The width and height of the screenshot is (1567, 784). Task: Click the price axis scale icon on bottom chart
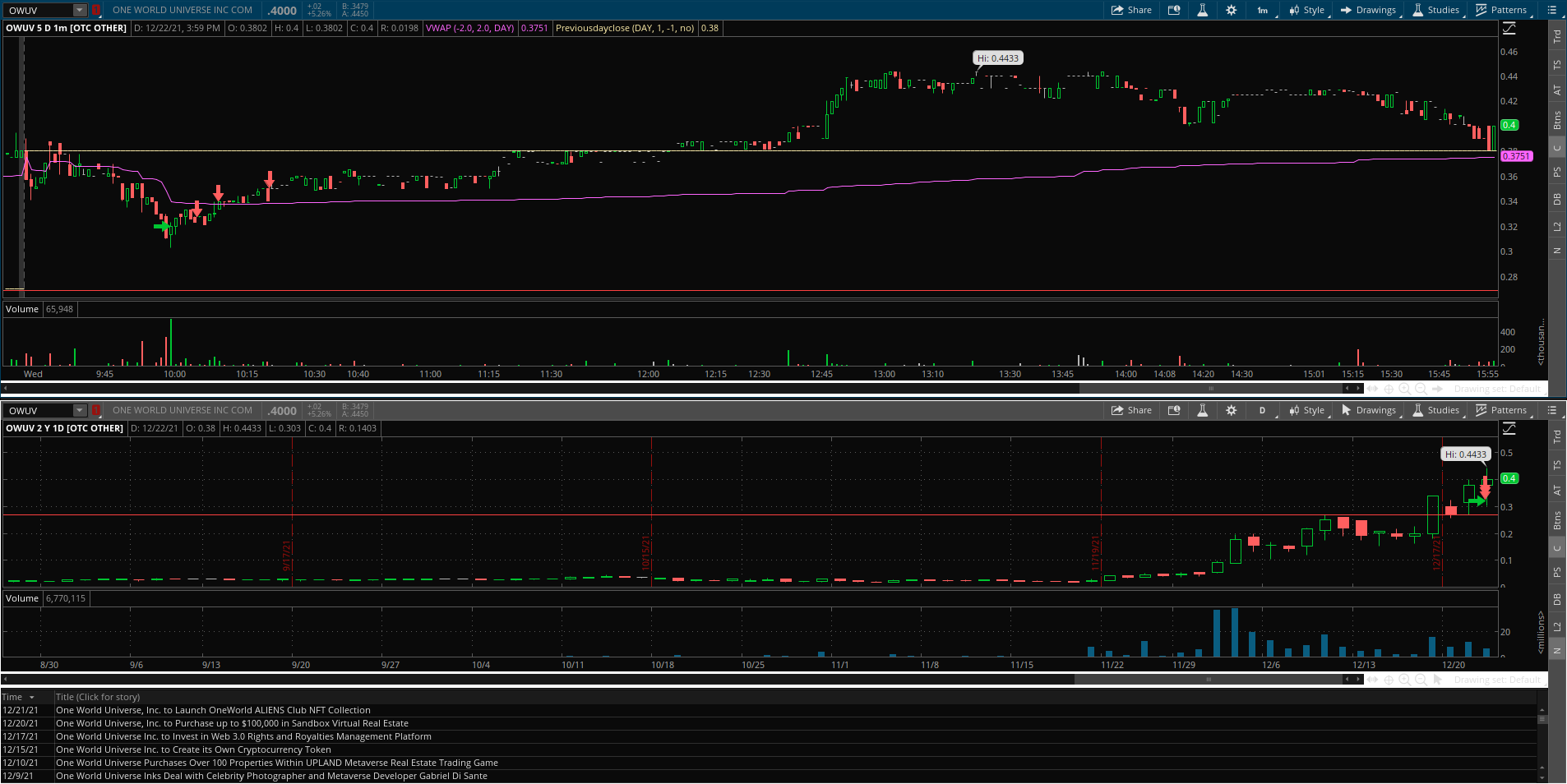click(1509, 429)
